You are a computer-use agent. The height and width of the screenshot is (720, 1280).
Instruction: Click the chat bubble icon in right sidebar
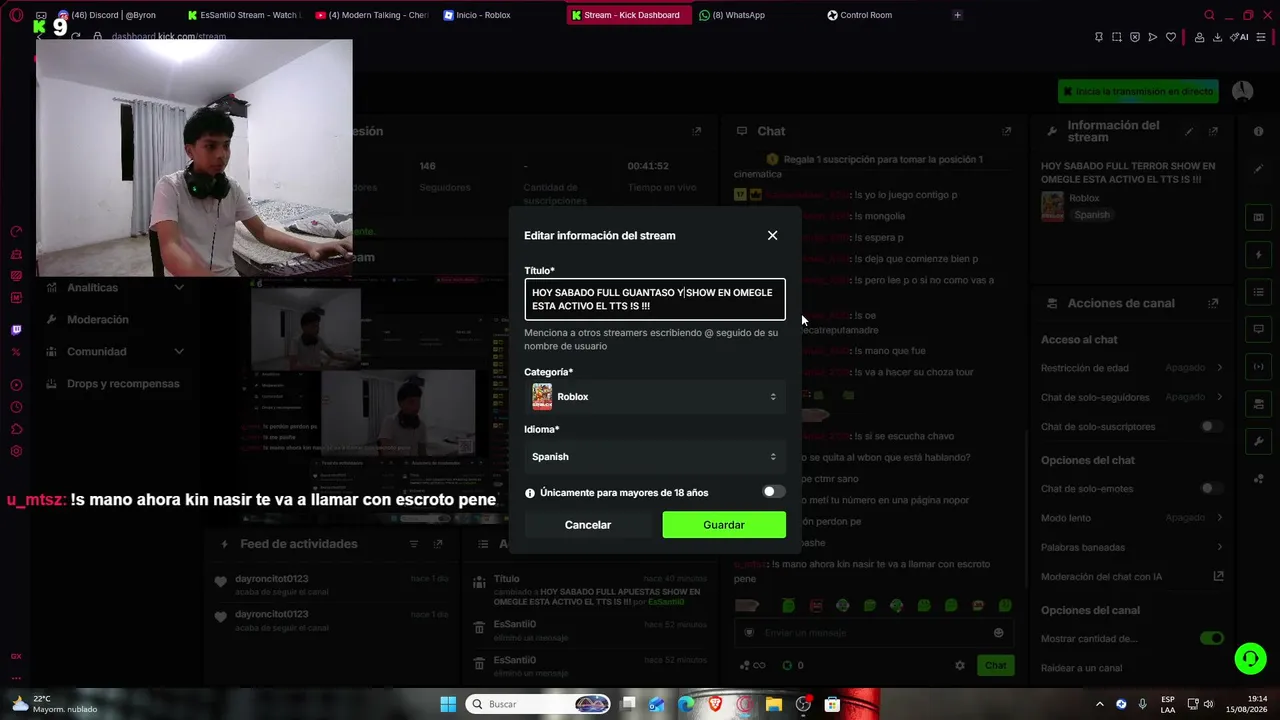(1259, 329)
